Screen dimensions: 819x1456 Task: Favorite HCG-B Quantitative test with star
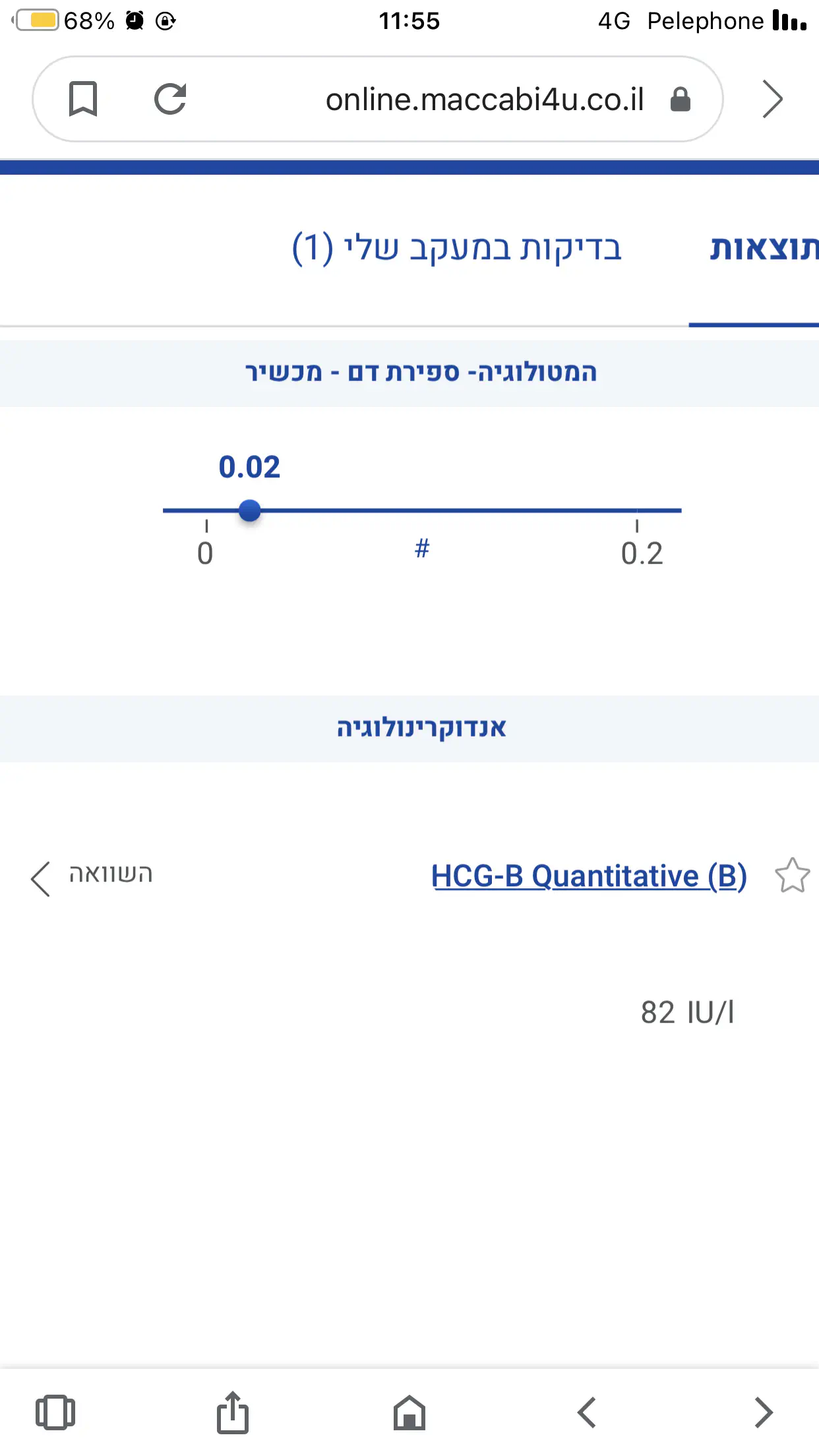792,876
